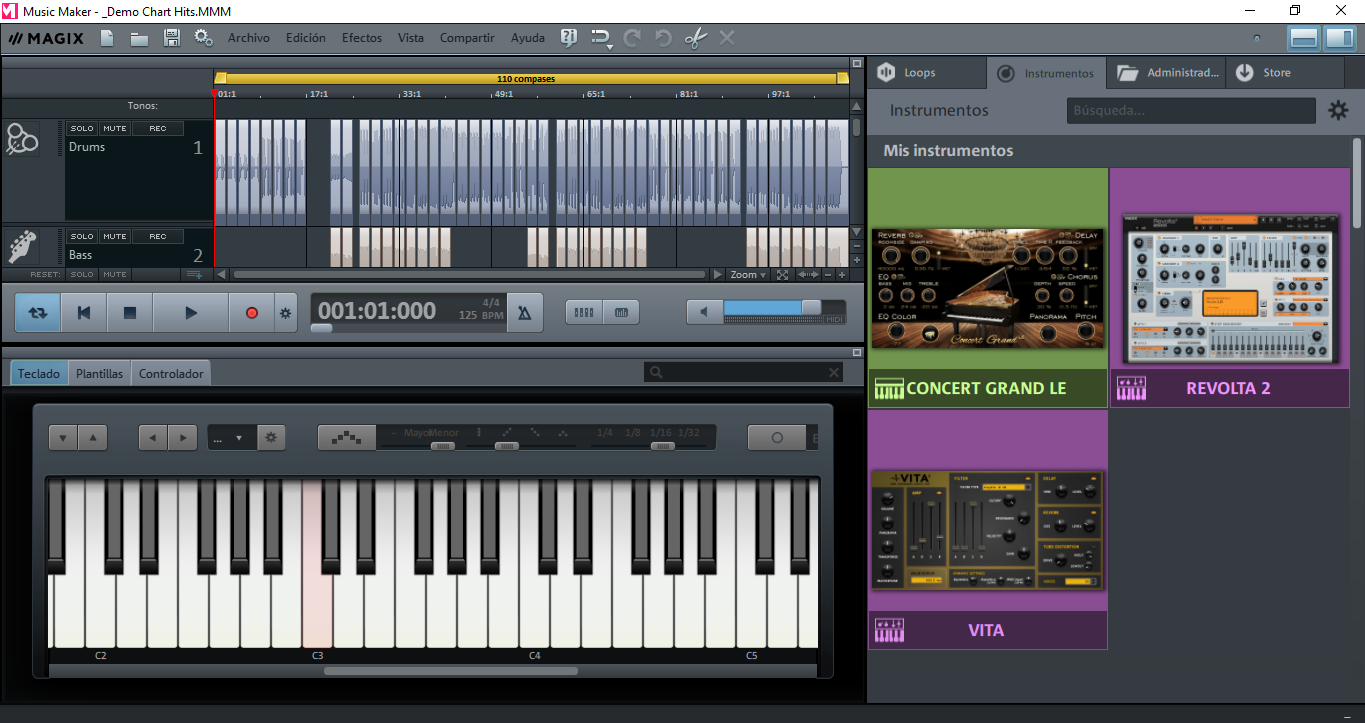1365x723 pixels.
Task: Shift keyboard octave up arrow
Action: pos(92,437)
